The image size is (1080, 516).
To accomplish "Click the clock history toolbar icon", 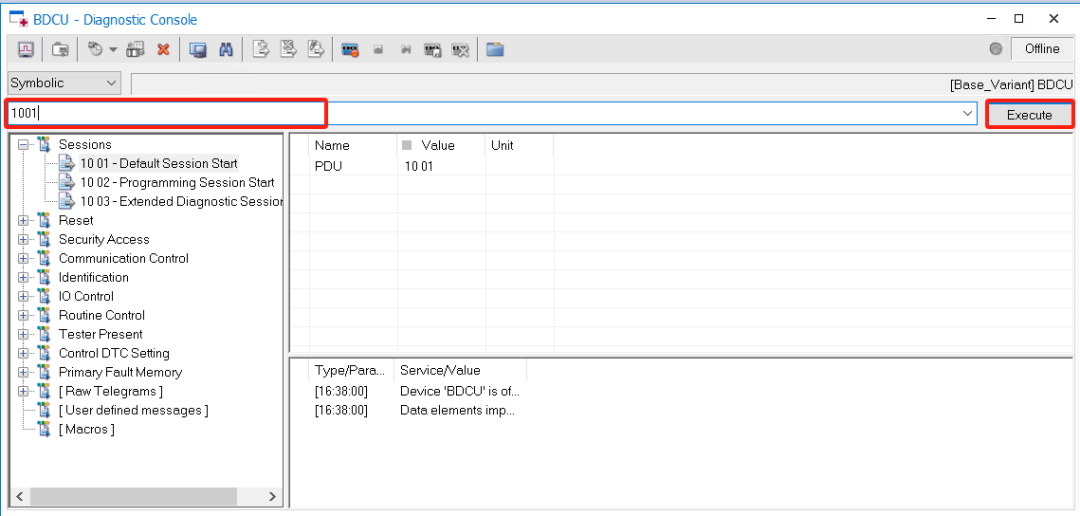I will 96,50.
